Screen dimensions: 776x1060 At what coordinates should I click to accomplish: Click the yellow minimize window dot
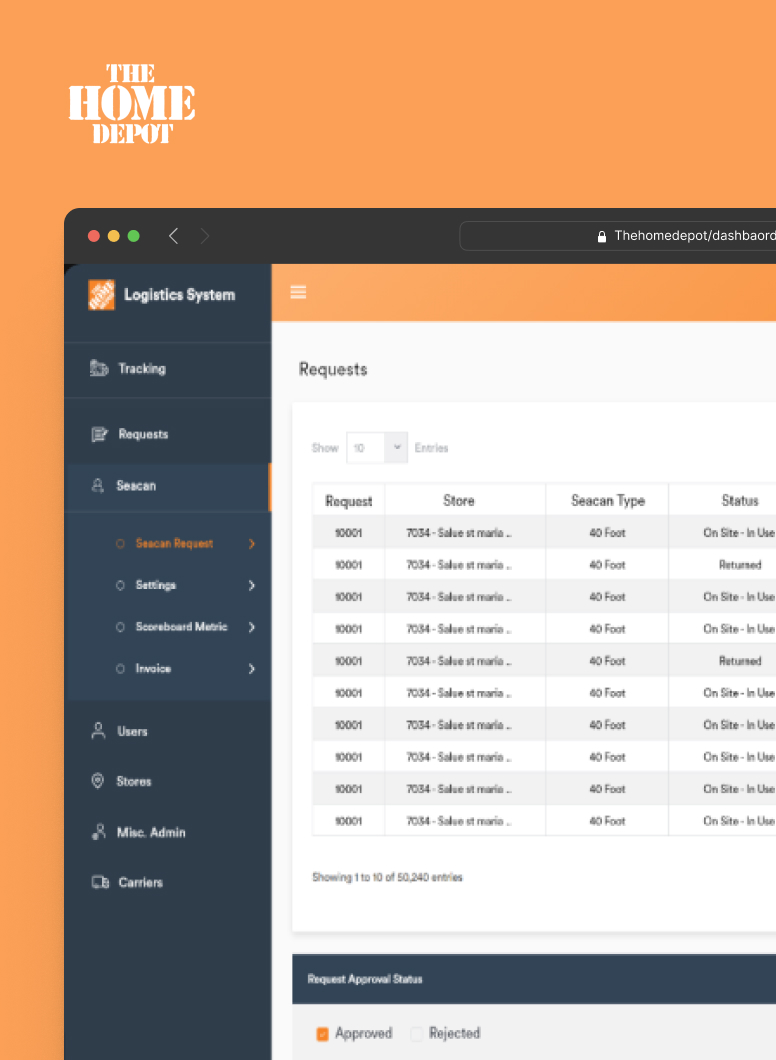pos(114,236)
